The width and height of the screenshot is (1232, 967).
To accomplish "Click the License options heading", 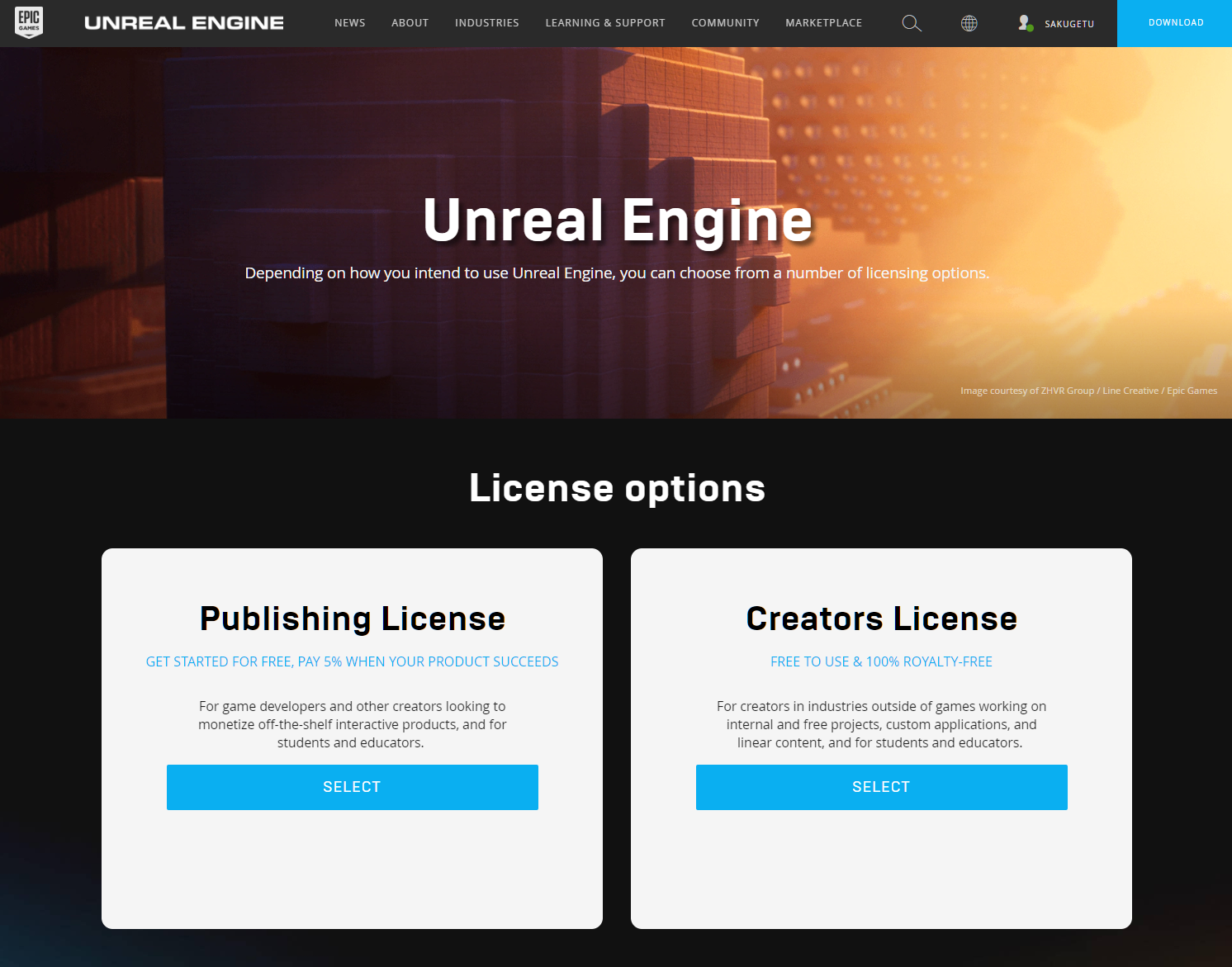I will point(617,488).
